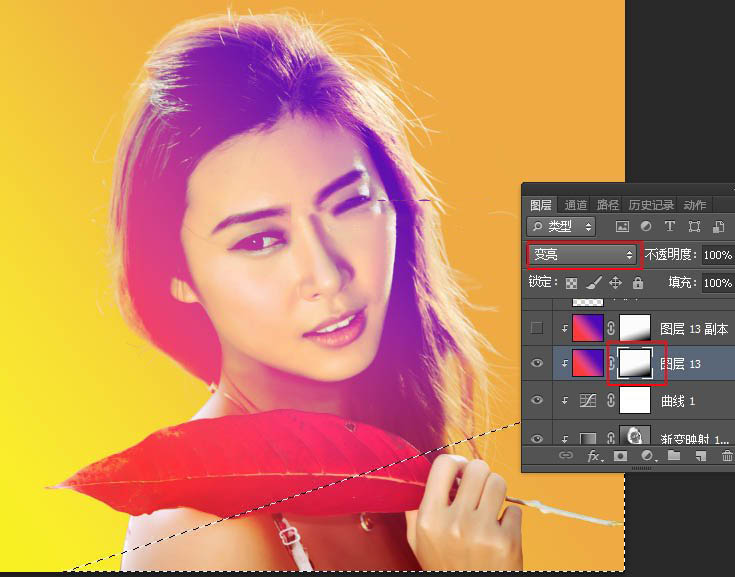The height and width of the screenshot is (577, 735).
Task: Select the 图层 13 副本 layer name
Action: coord(694,329)
